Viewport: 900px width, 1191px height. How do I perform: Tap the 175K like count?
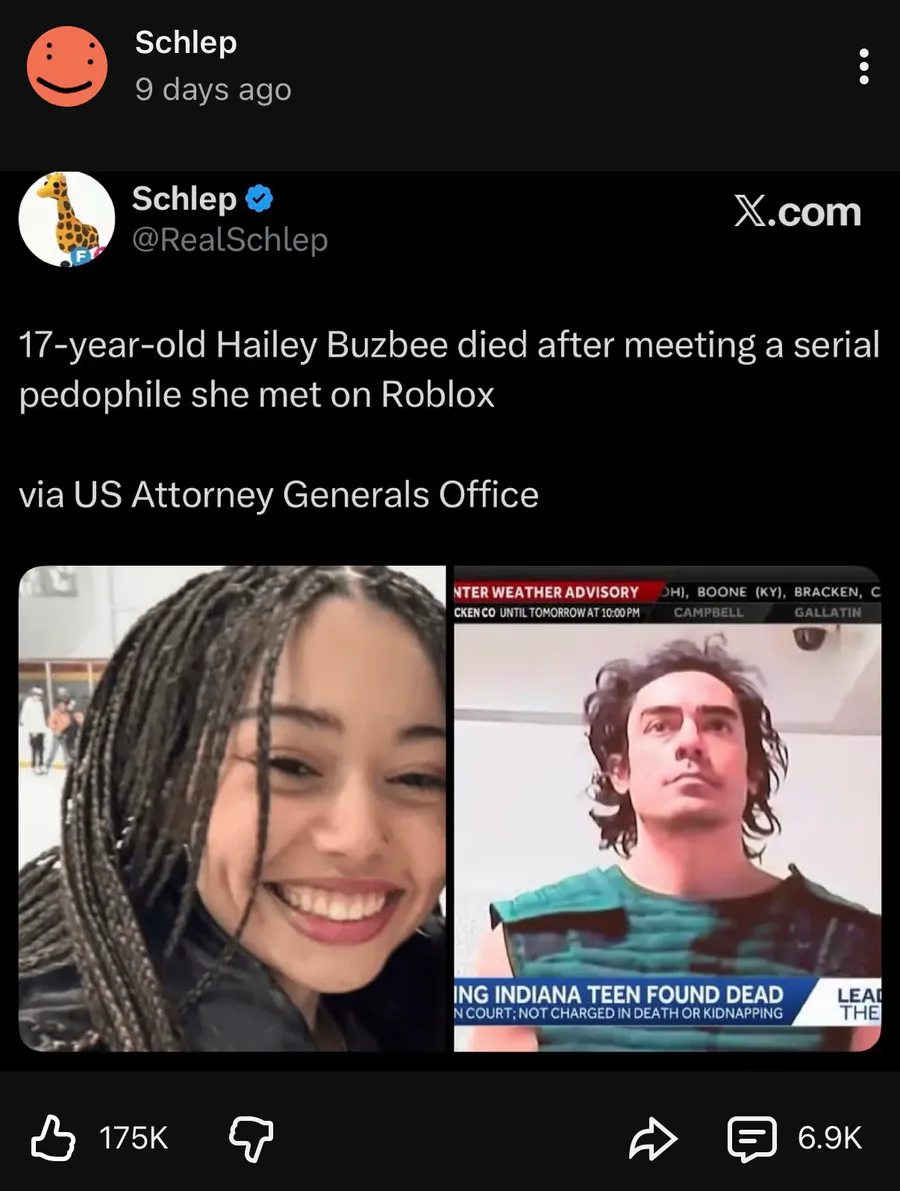[134, 1138]
